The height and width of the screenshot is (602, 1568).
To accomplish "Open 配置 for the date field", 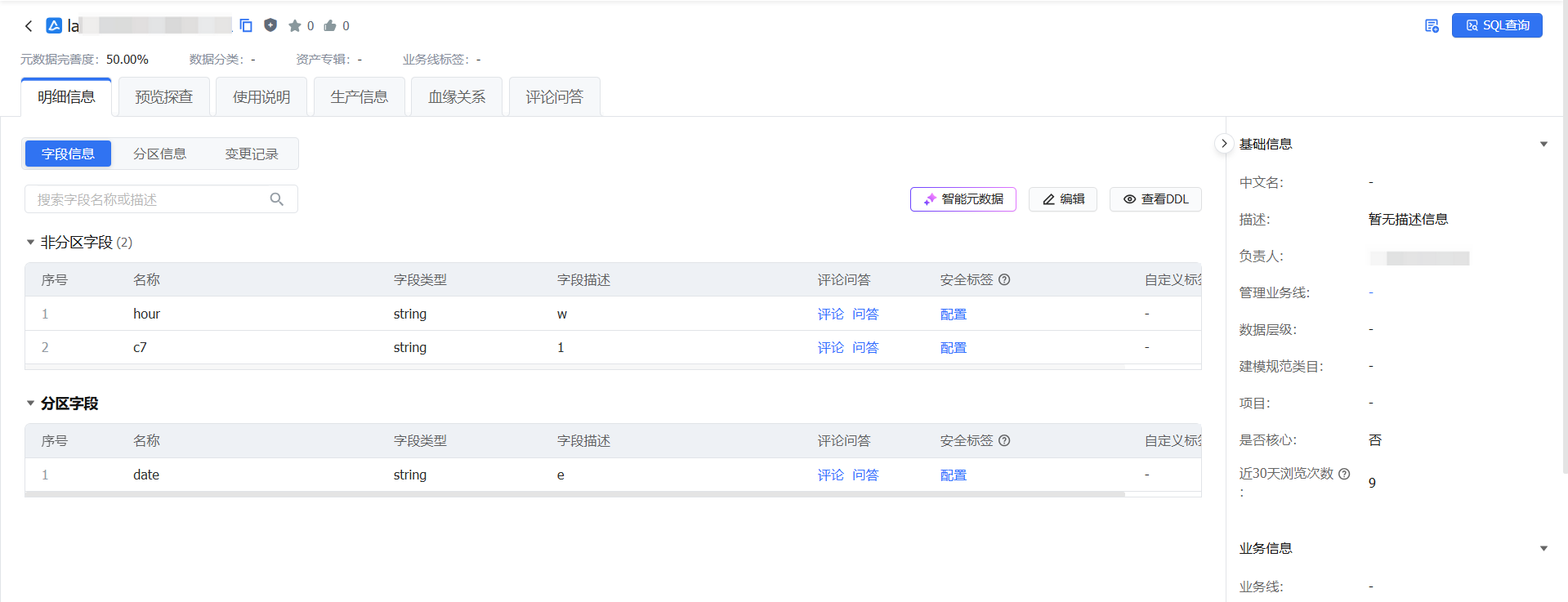I will click(x=954, y=475).
